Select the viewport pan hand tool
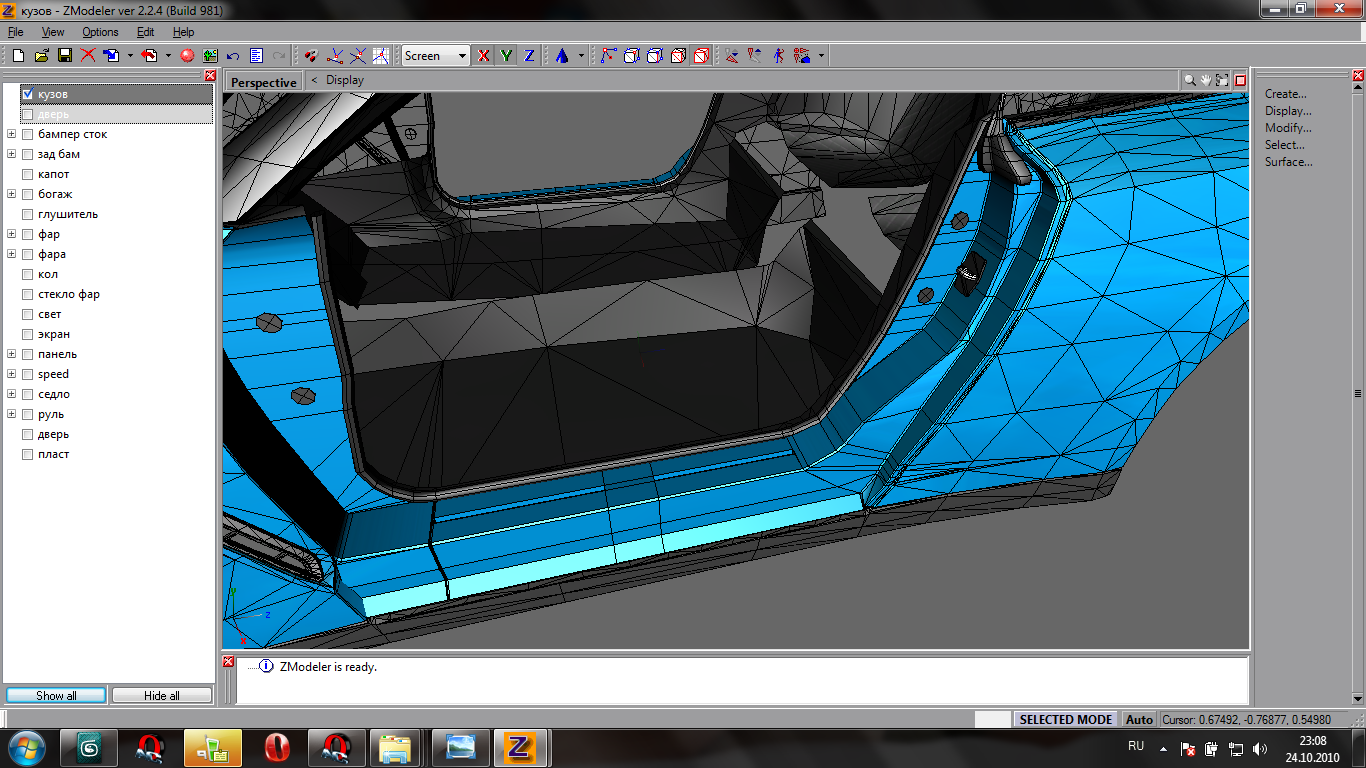The height and width of the screenshot is (768, 1366). tap(1206, 80)
